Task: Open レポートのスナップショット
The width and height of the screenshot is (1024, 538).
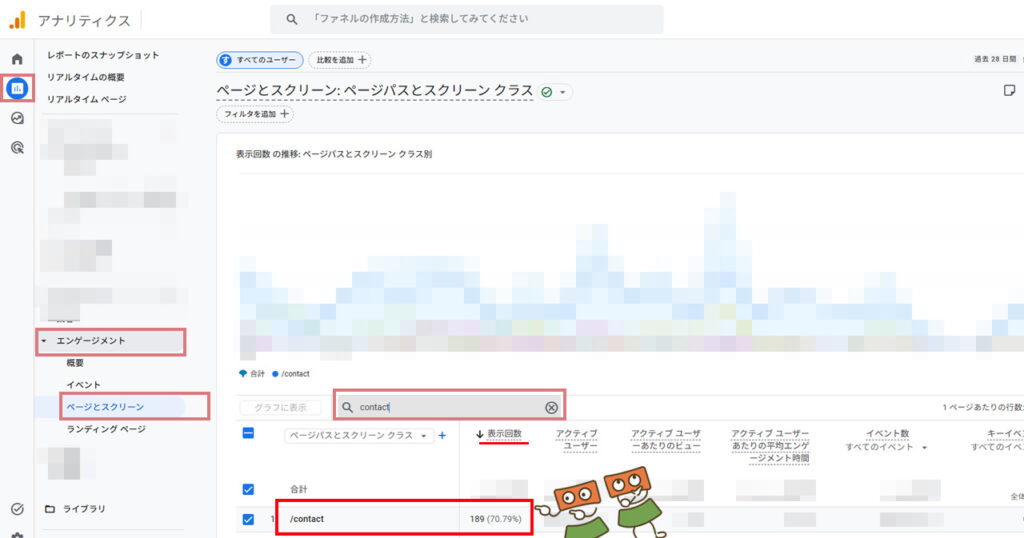Action: point(103,55)
